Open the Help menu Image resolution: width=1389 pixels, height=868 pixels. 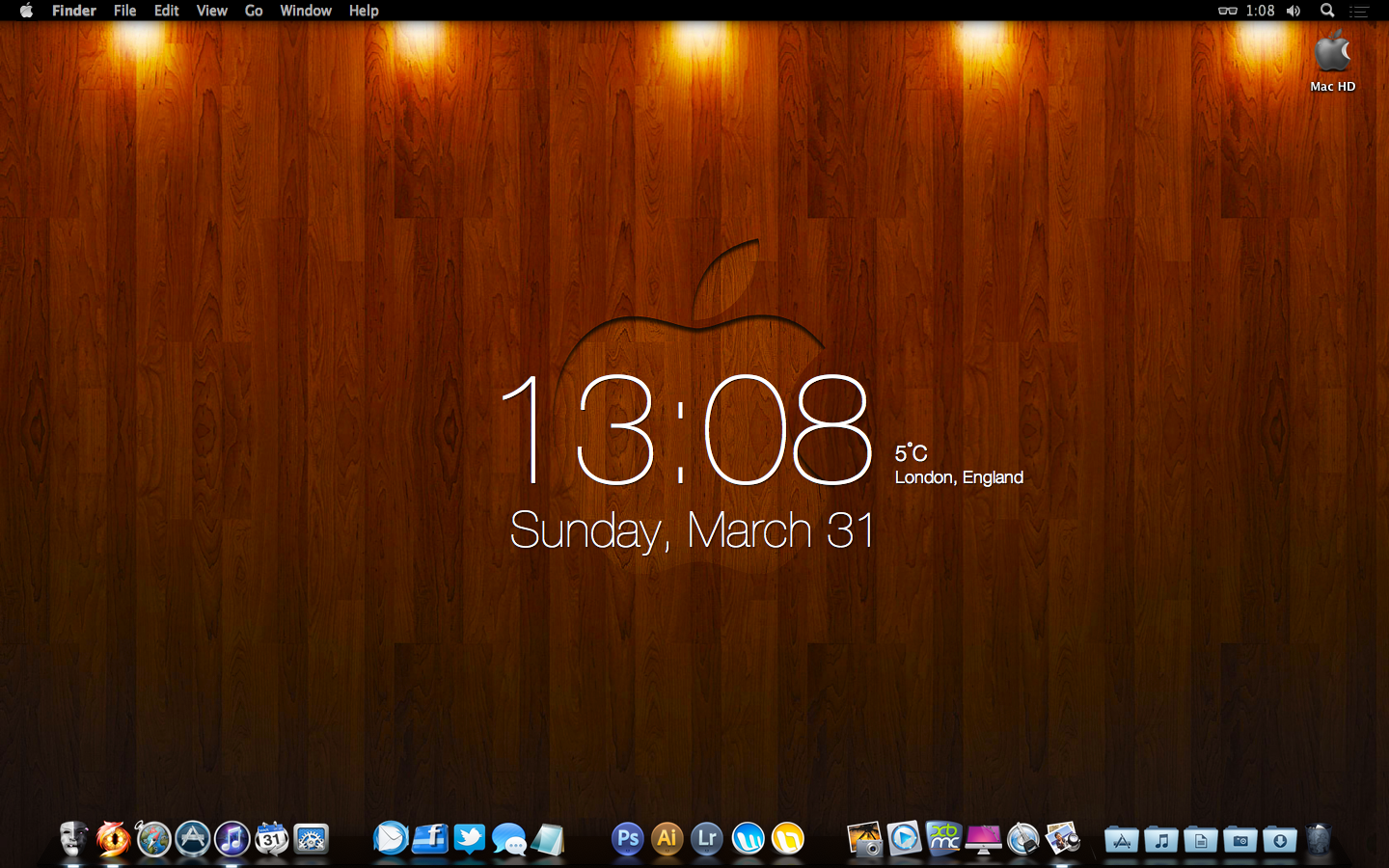364,11
